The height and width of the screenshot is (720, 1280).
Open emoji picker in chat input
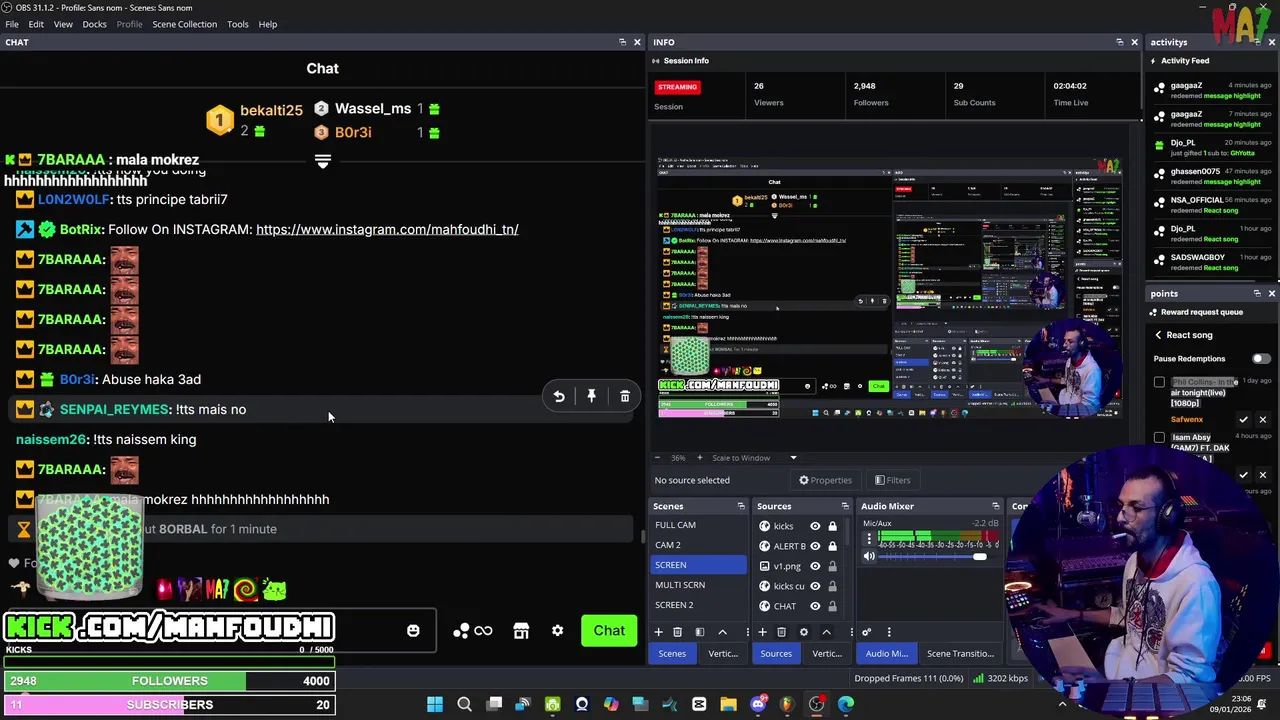413,631
